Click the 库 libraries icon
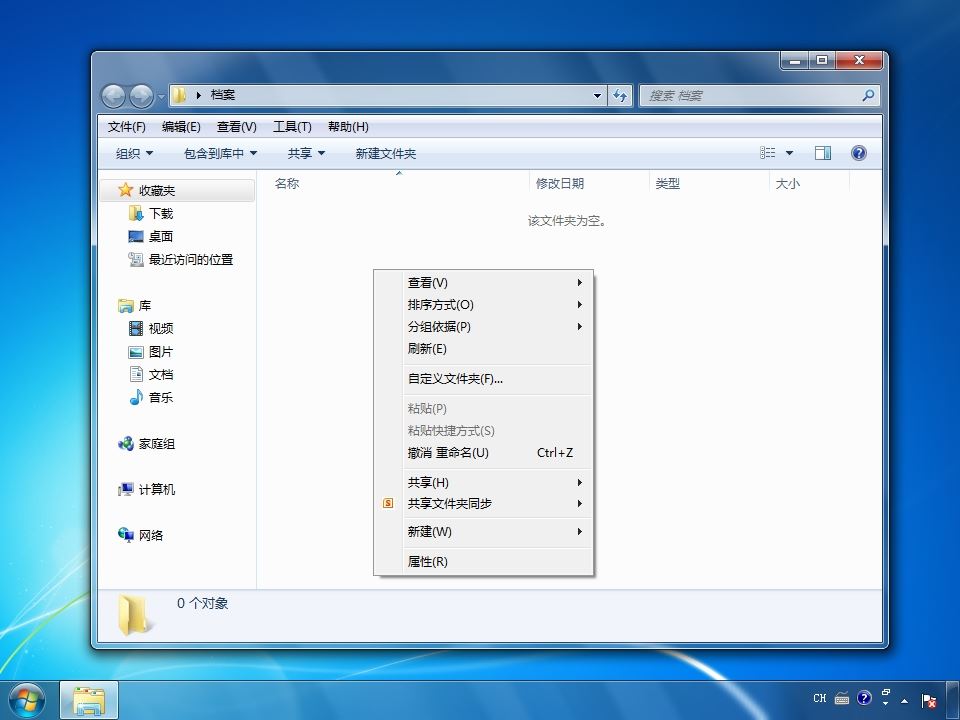Screen dimensions: 960x720 (126, 306)
